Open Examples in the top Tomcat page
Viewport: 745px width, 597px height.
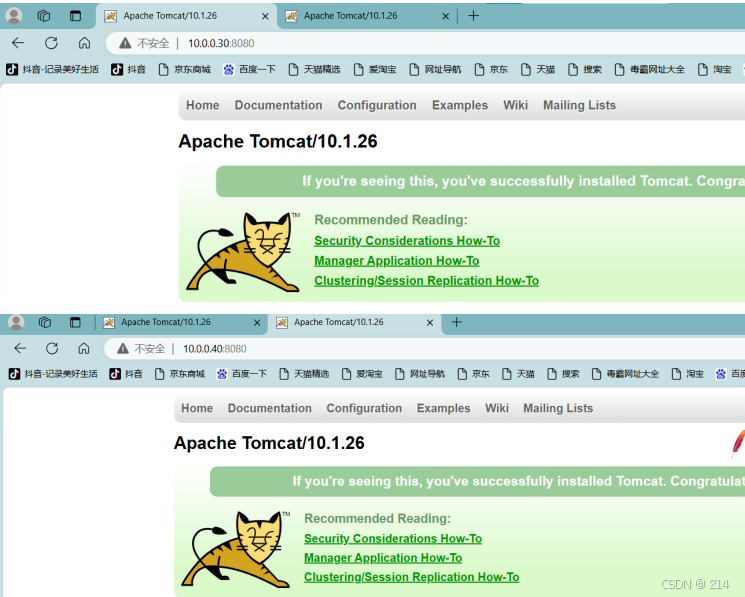(x=459, y=105)
